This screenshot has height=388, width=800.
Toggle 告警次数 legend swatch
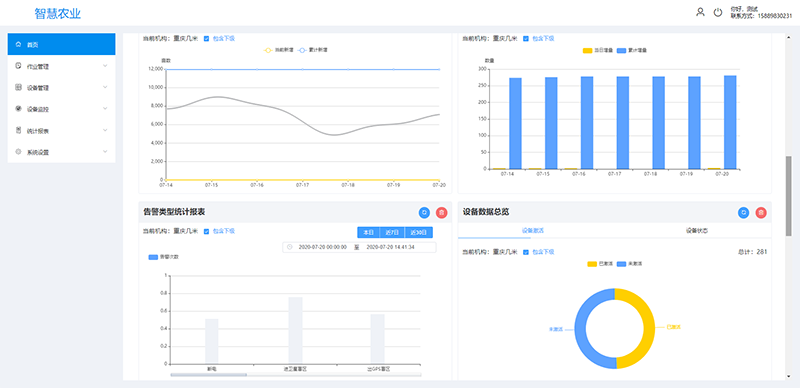(x=153, y=257)
